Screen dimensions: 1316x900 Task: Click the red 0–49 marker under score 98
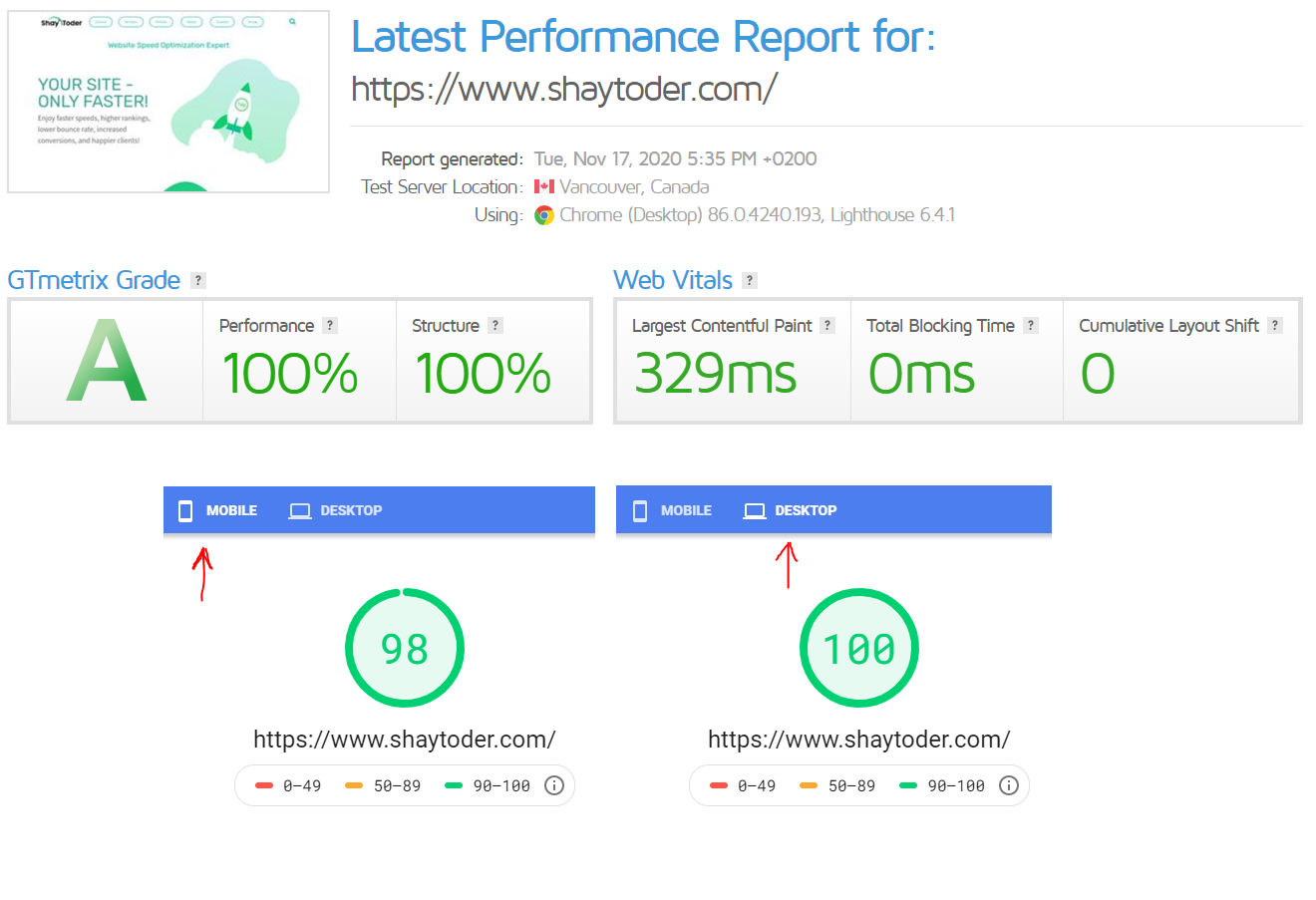click(x=264, y=785)
